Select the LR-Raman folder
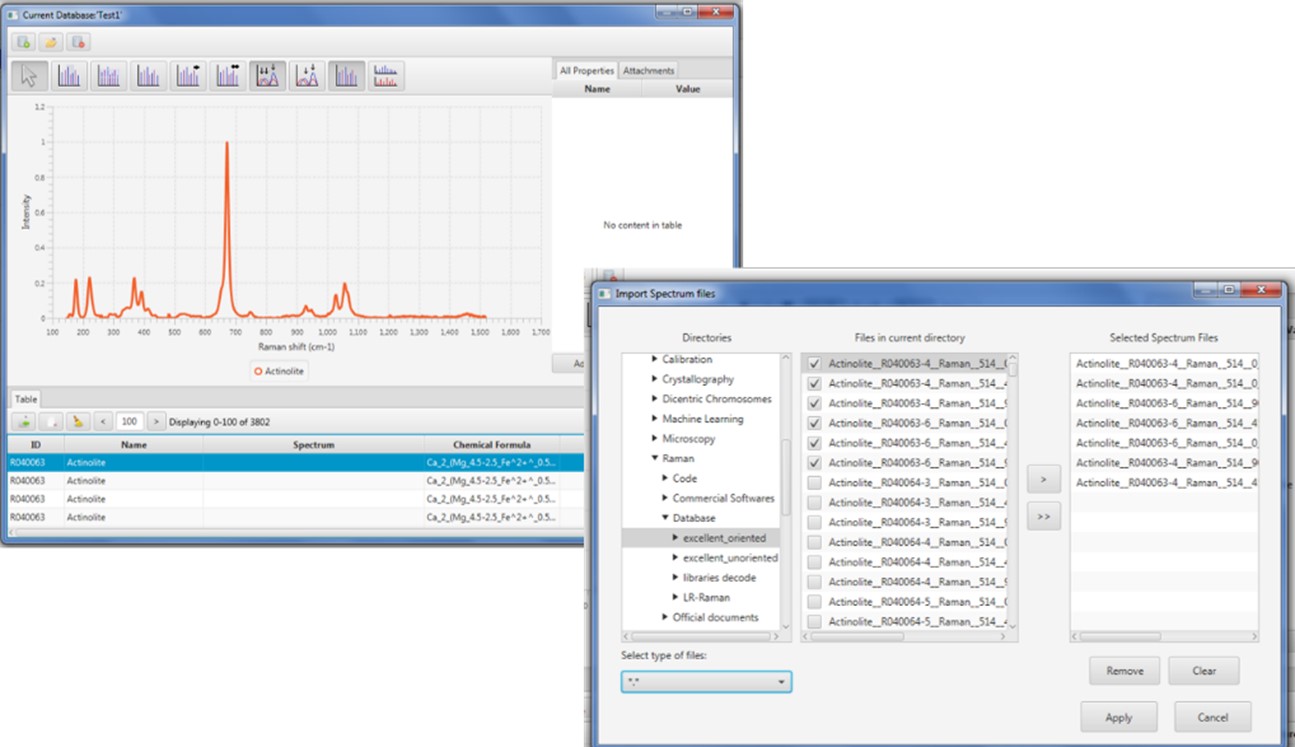This screenshot has width=1295, height=747. [x=706, y=598]
